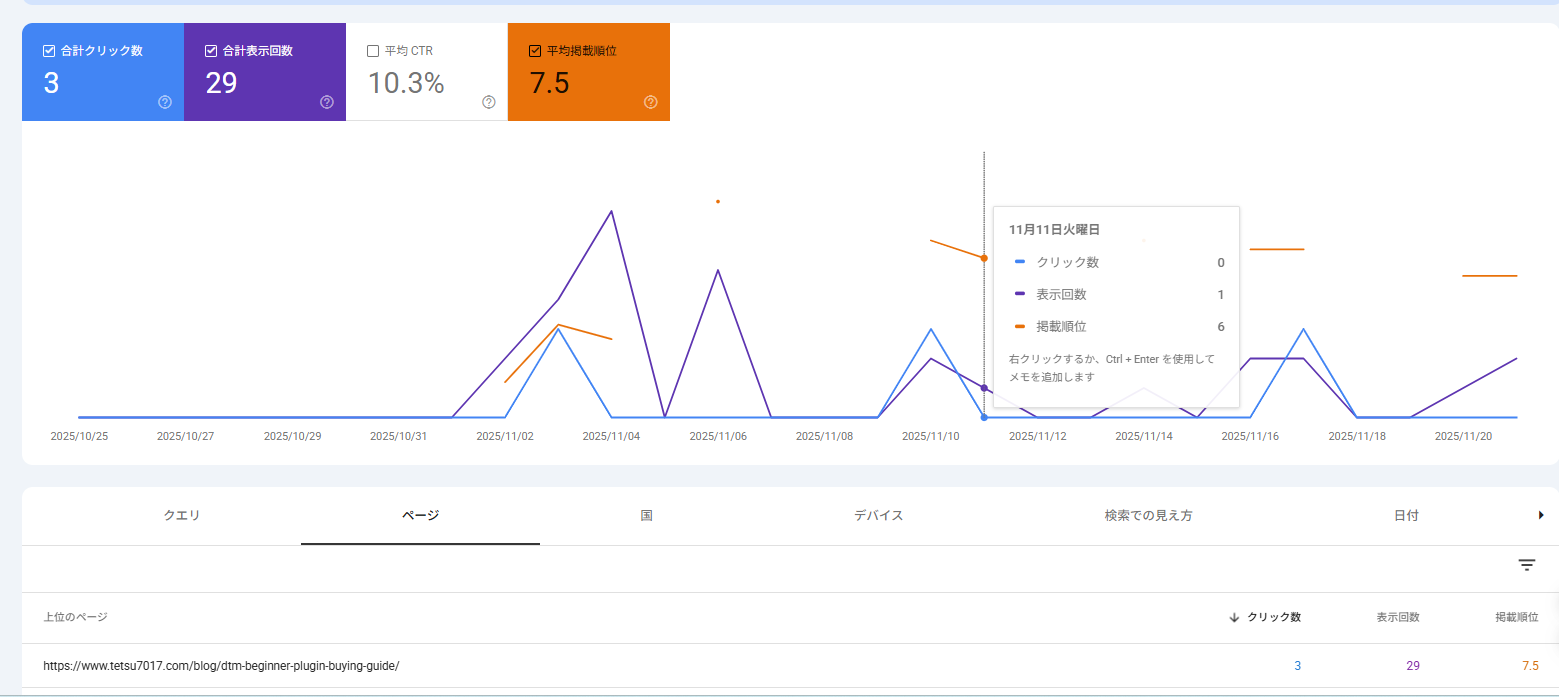1559x697 pixels.
Task: Toggle the 合計クリック数 checkbox
Action: (49, 51)
